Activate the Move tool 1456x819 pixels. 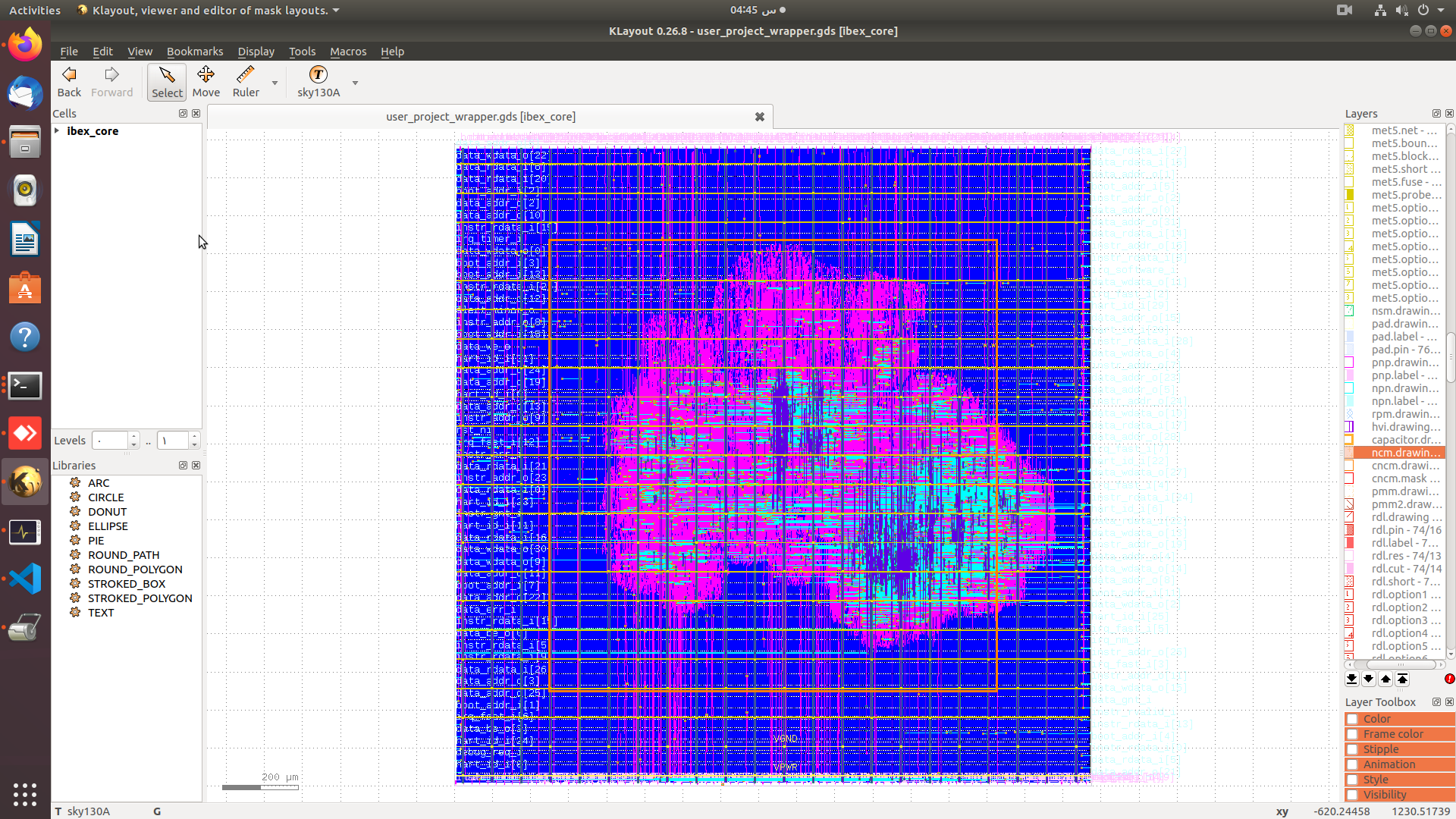point(206,81)
